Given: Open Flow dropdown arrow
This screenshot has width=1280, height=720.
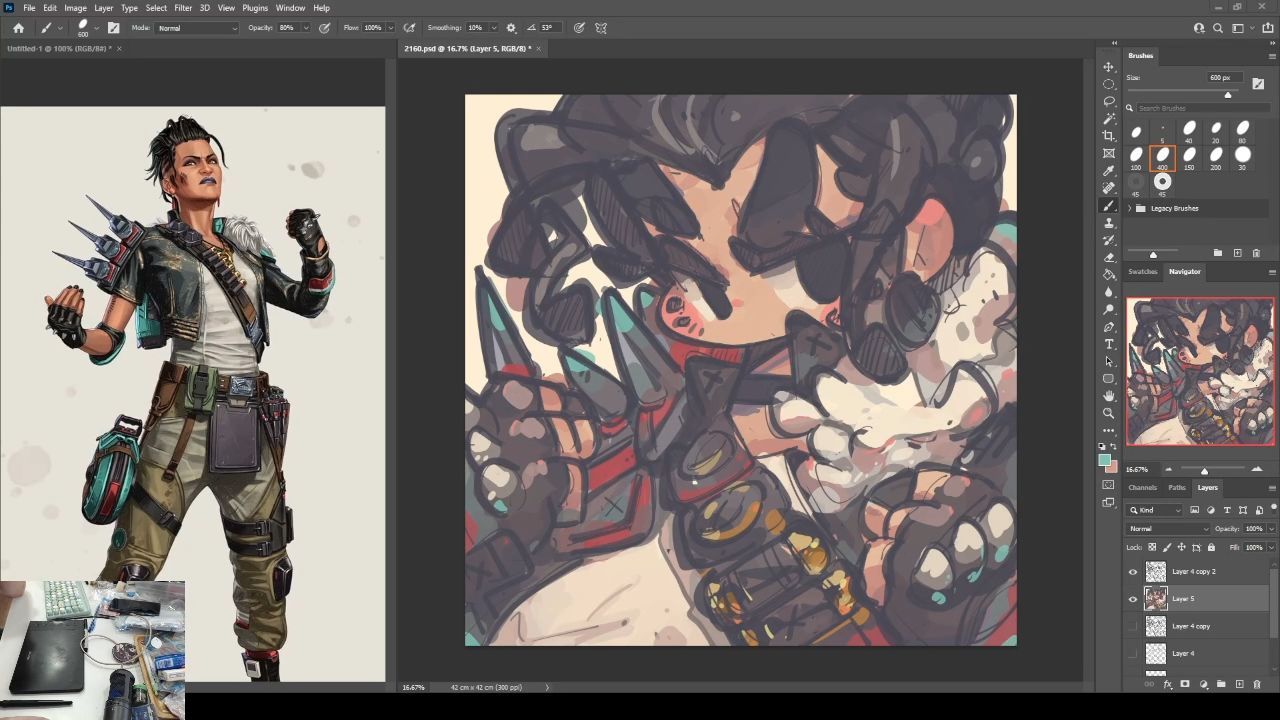Looking at the screenshot, I should click(x=390, y=28).
